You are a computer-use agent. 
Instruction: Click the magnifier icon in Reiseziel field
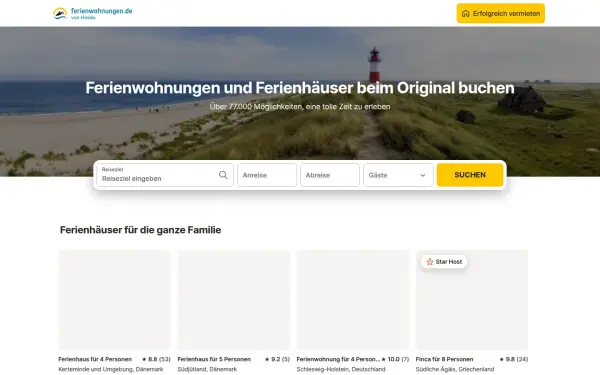(x=223, y=175)
